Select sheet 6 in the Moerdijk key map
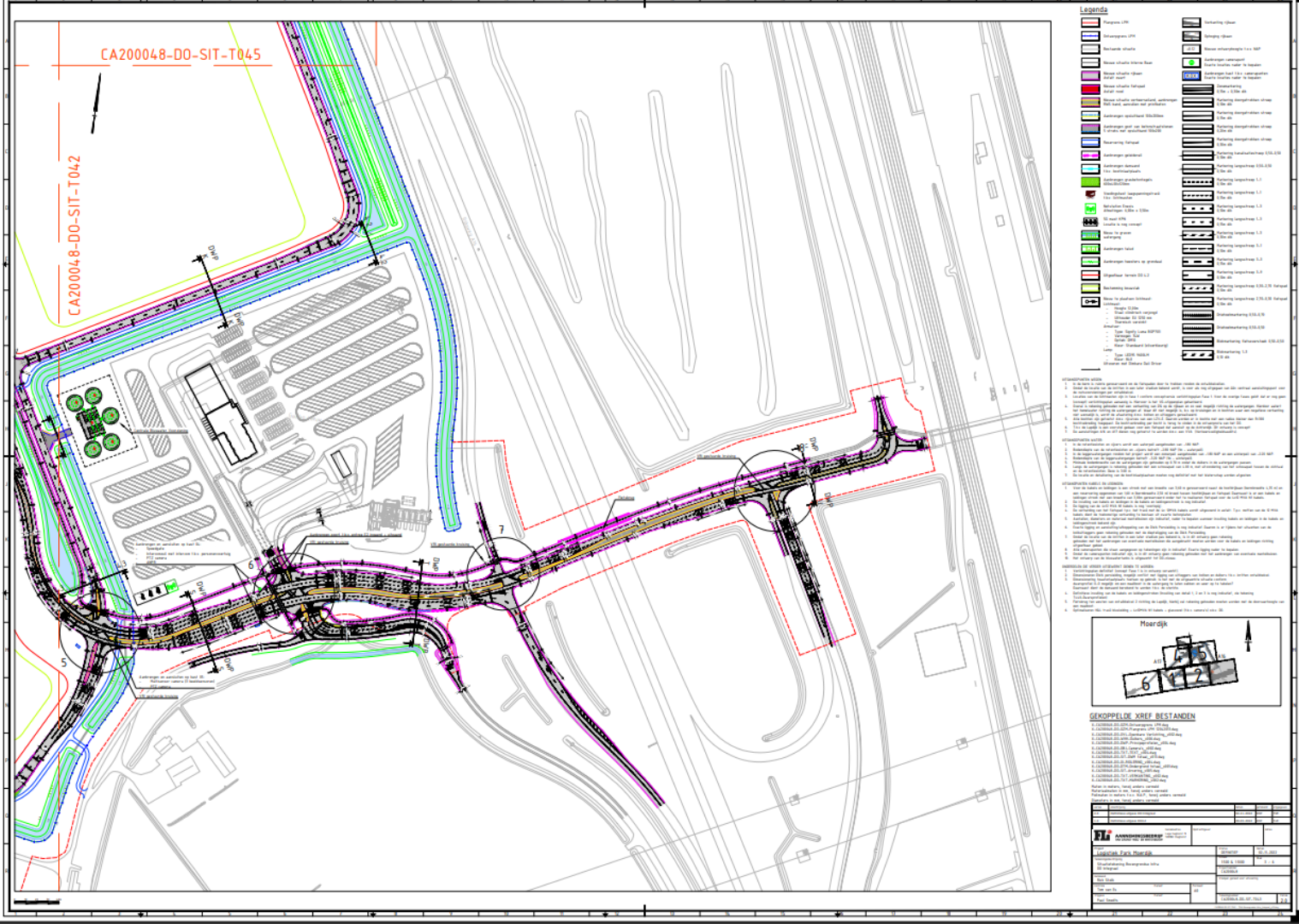Viewport: 1299px width, 924px height. pyautogui.click(x=1145, y=684)
